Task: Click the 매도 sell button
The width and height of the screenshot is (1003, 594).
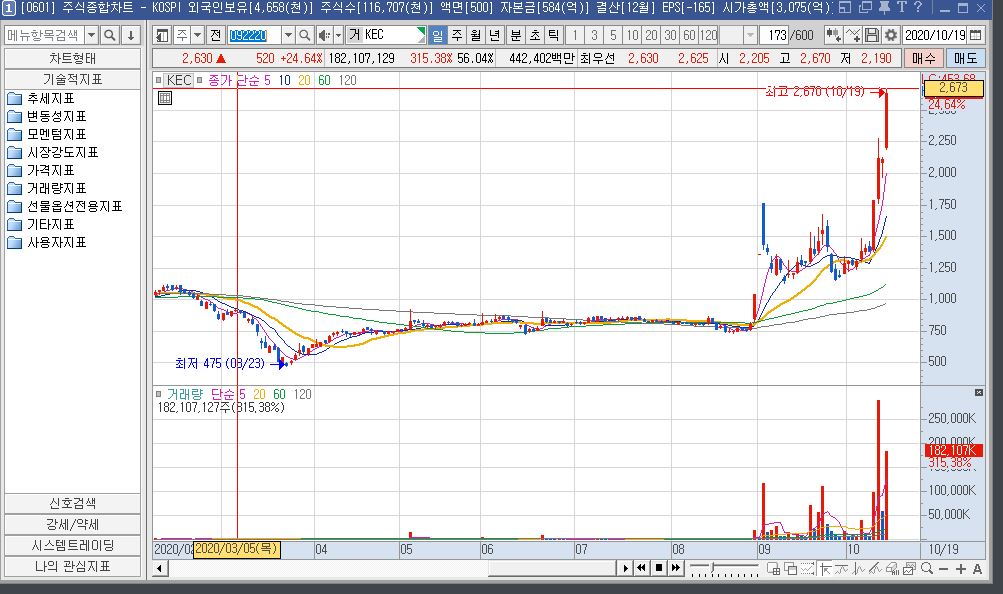Action: (965, 58)
